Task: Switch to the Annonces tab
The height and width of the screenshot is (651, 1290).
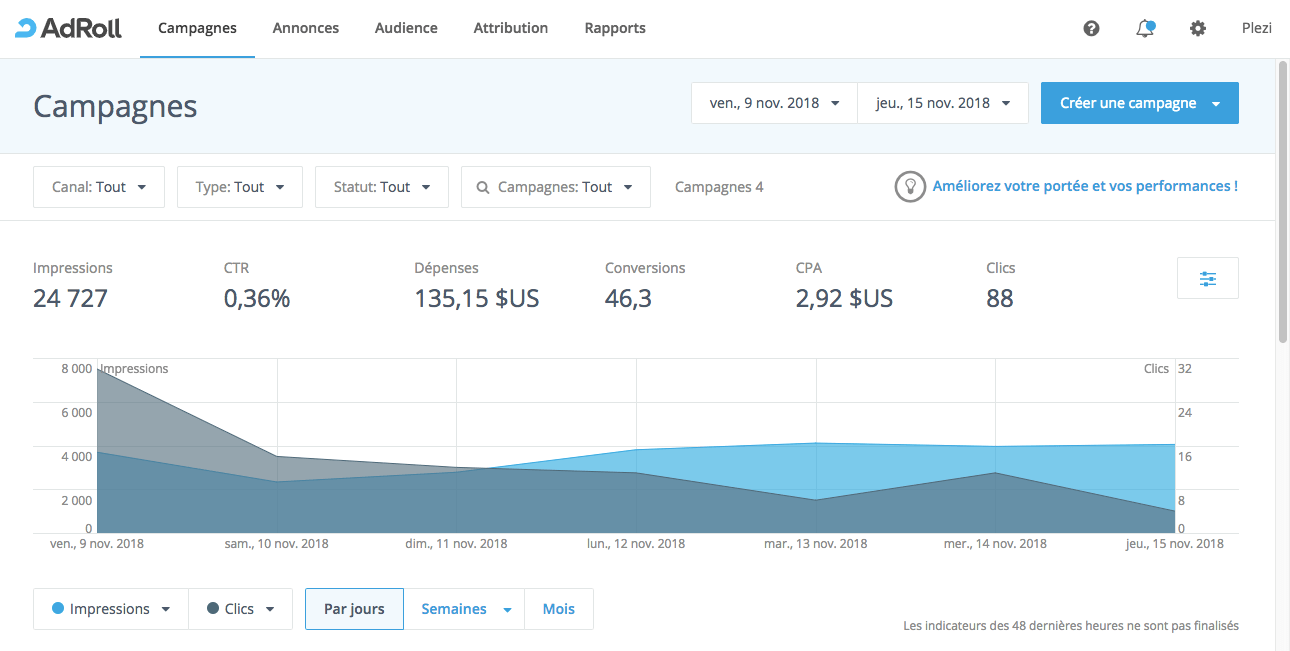Action: (x=306, y=28)
